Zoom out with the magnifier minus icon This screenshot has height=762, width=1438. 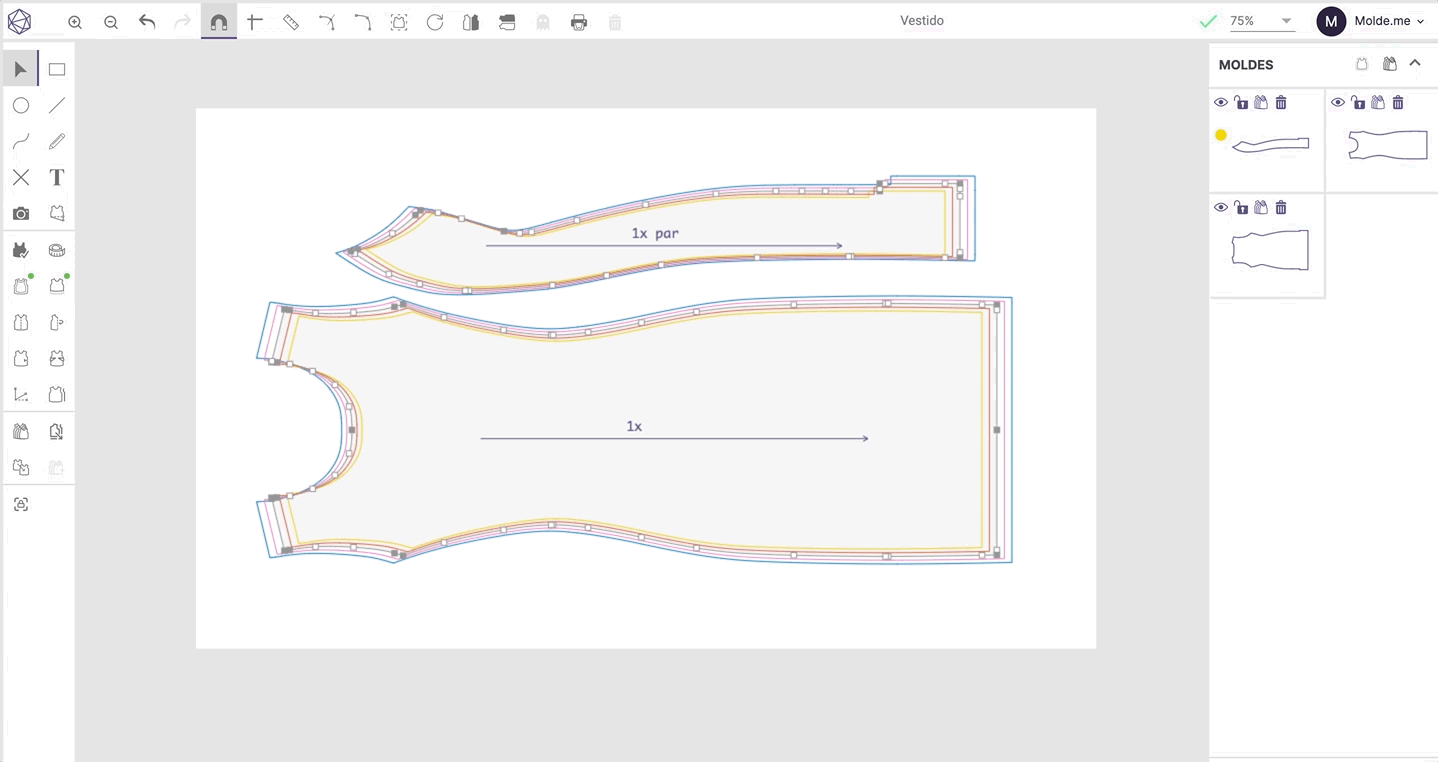(x=111, y=22)
